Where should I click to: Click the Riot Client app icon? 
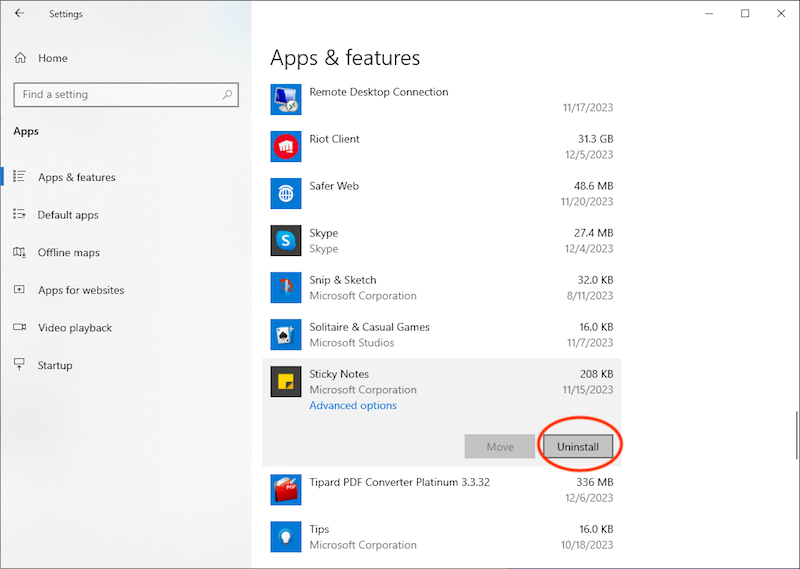(286, 146)
